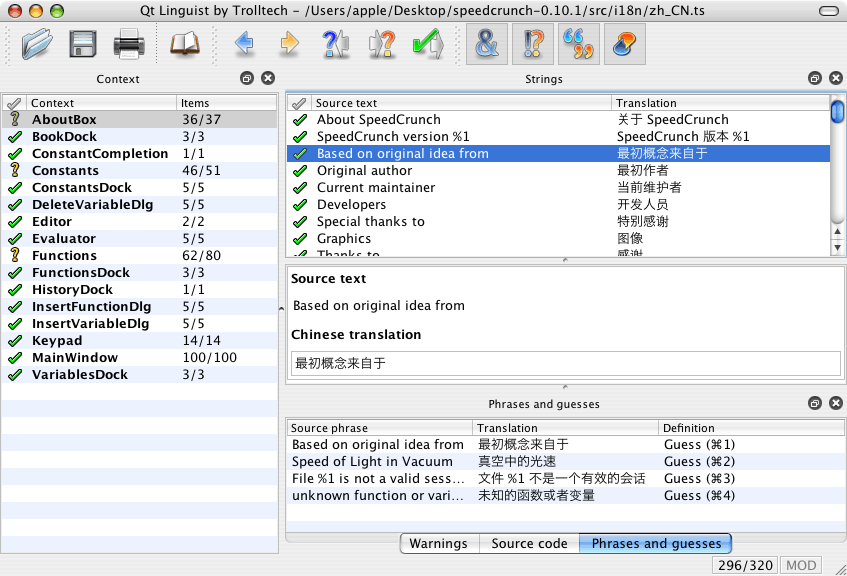Select highlighted 'Based on original idea from' row
Image resolution: width=847 pixels, height=576 pixels.
pos(559,153)
